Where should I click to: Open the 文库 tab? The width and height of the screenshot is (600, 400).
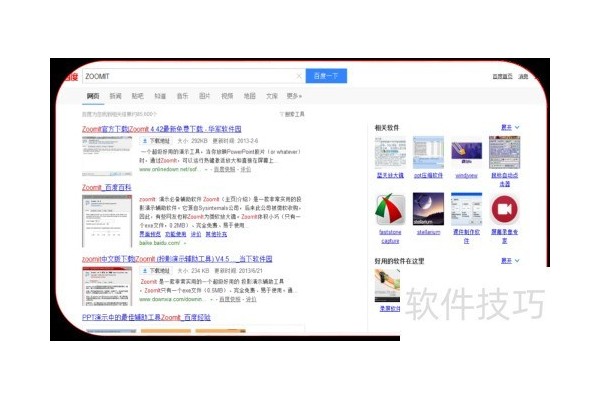click(272, 96)
